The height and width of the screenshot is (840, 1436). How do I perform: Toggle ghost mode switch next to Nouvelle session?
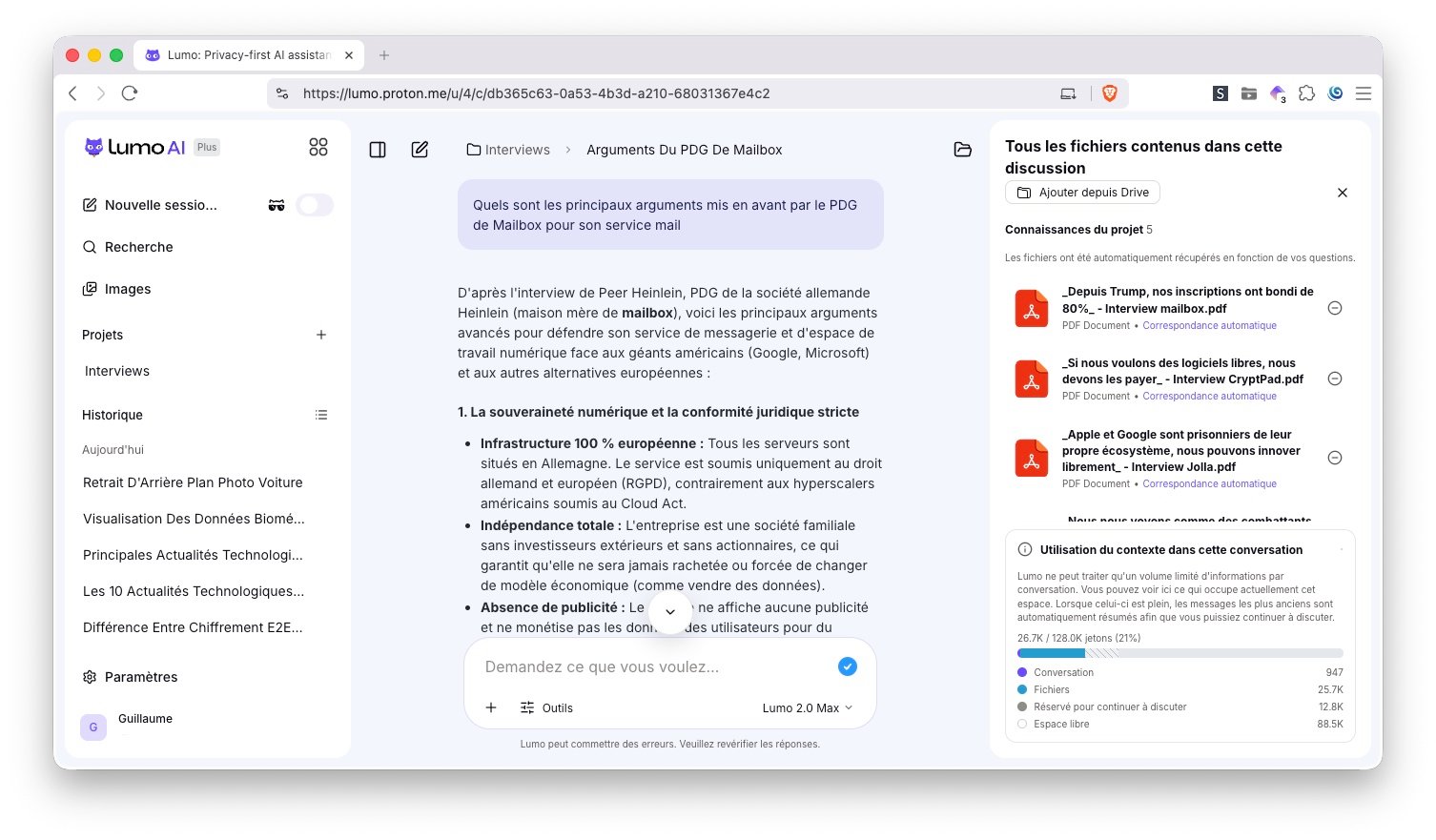point(315,205)
